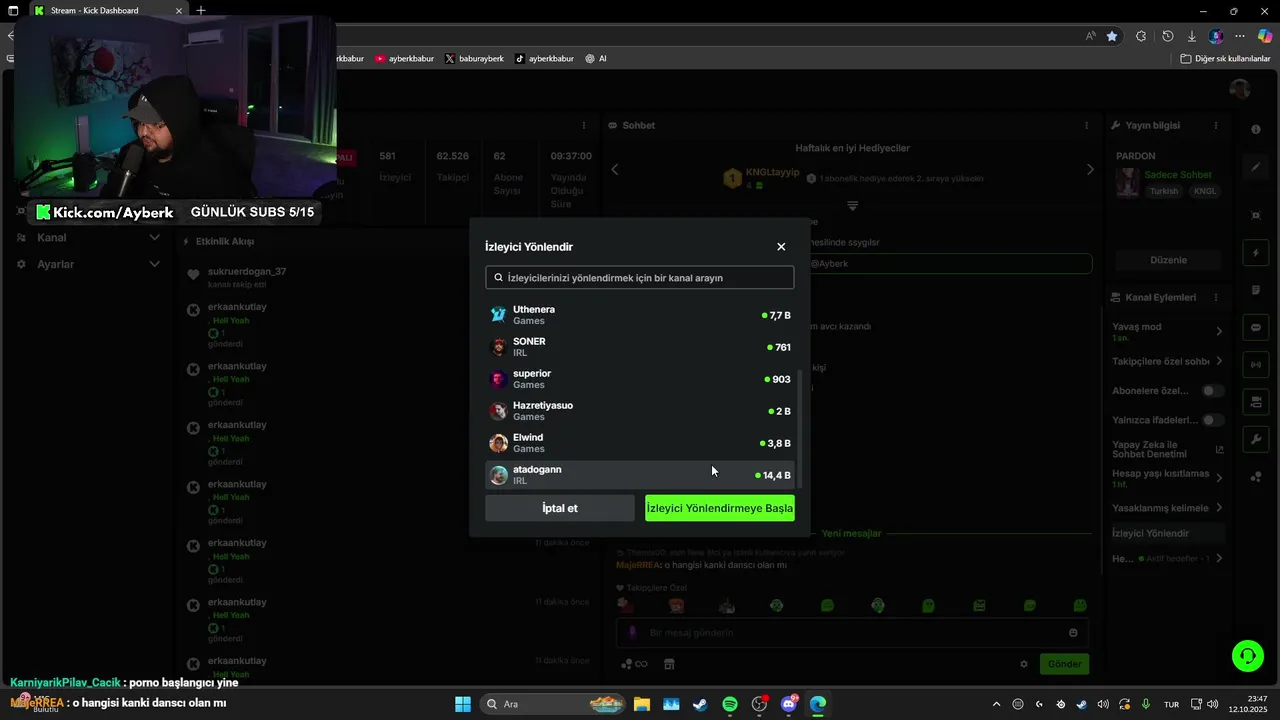Open the green support headset button
1280x720 pixels.
tap(1247, 656)
